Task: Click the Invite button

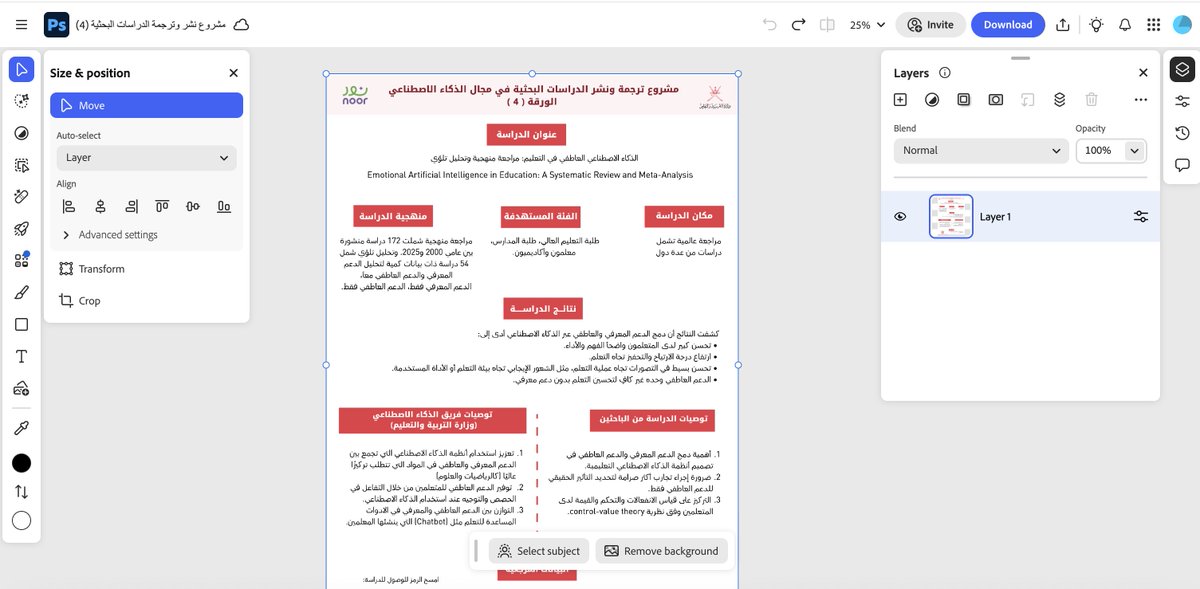Action: [930, 24]
